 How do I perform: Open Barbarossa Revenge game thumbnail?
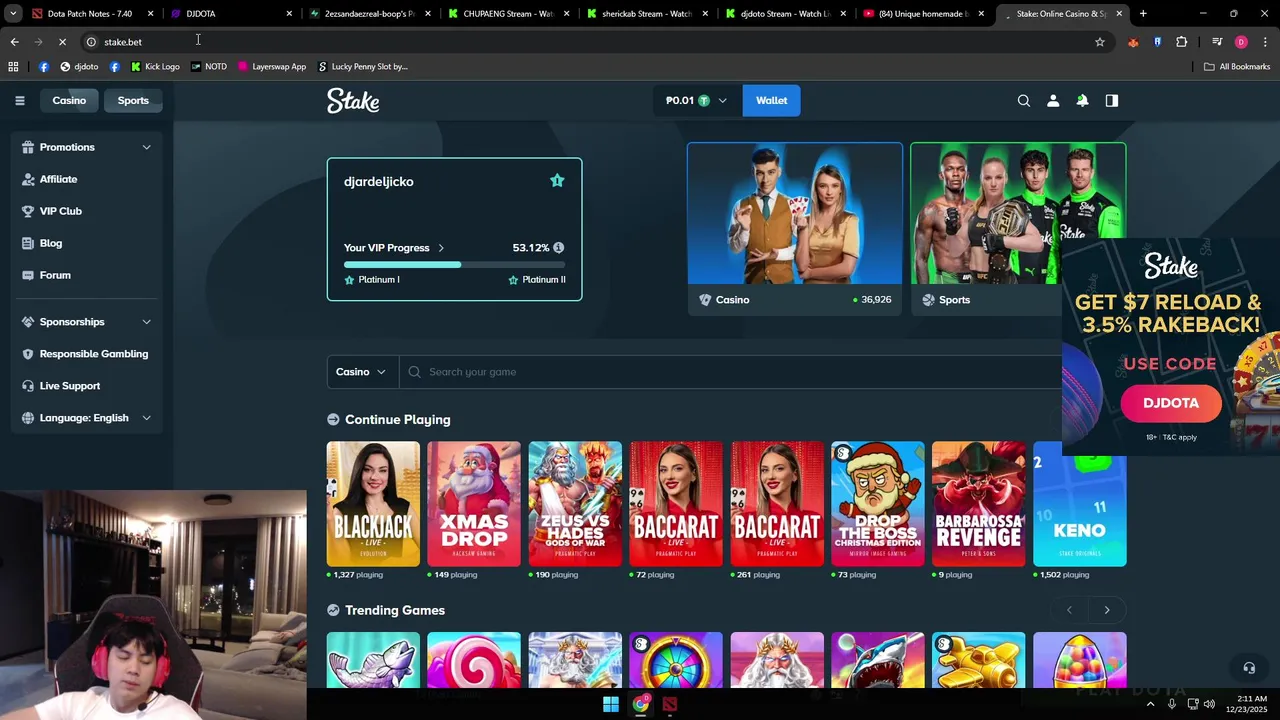point(979,504)
